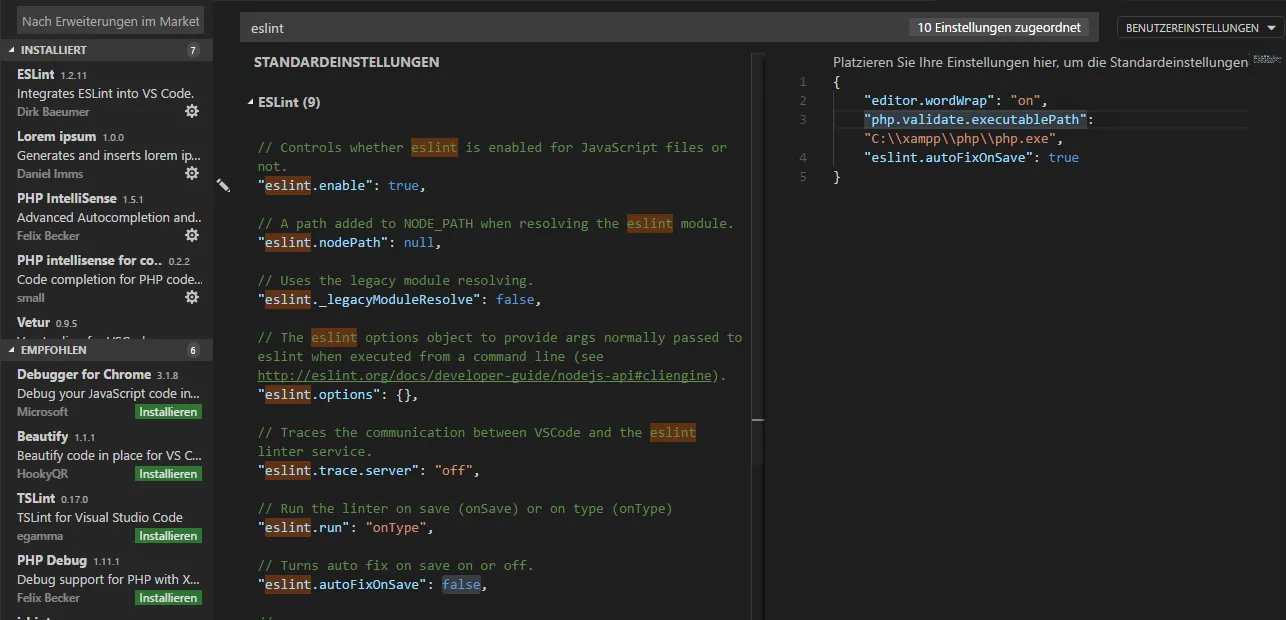Install the Beautify extension
The width and height of the screenshot is (1286, 620).
168,474
